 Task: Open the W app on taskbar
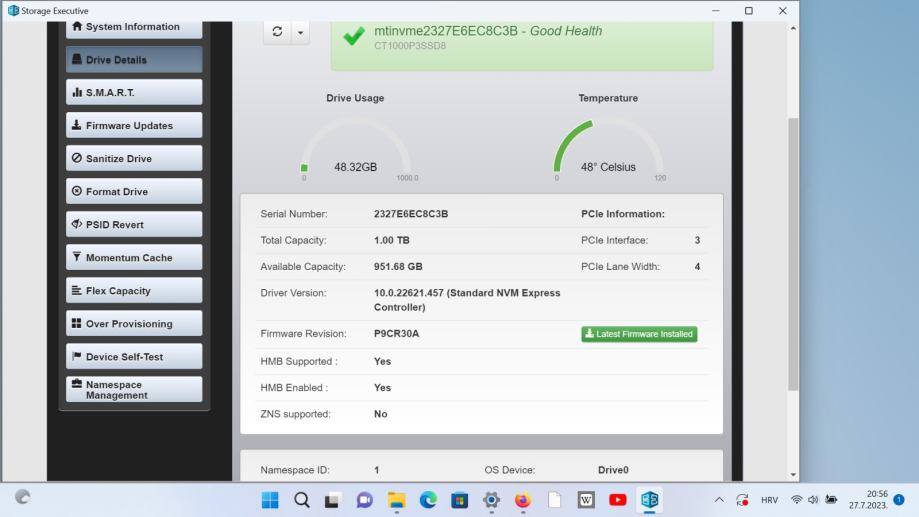[586, 500]
